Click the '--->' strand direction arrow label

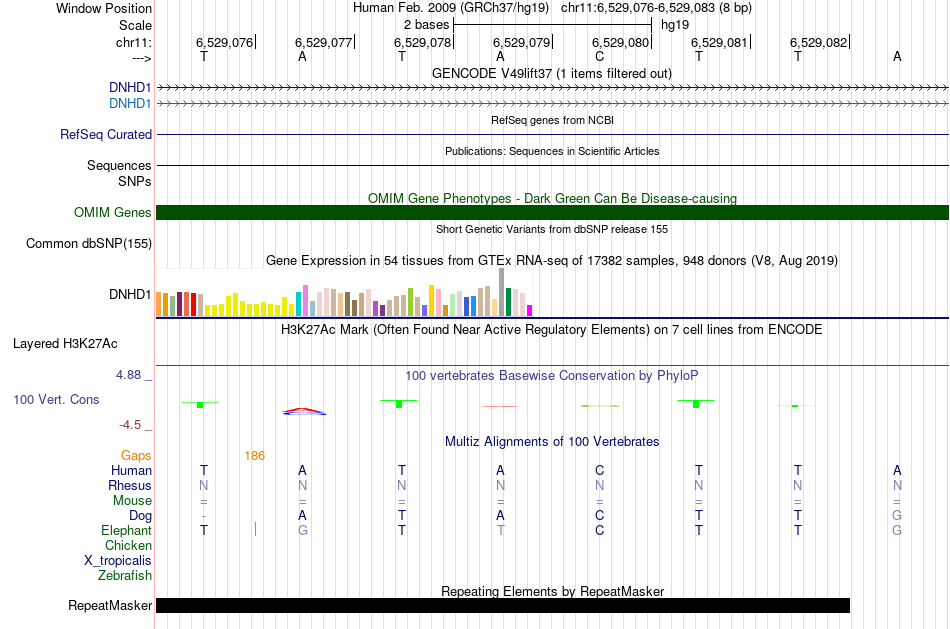pyautogui.click(x=141, y=58)
